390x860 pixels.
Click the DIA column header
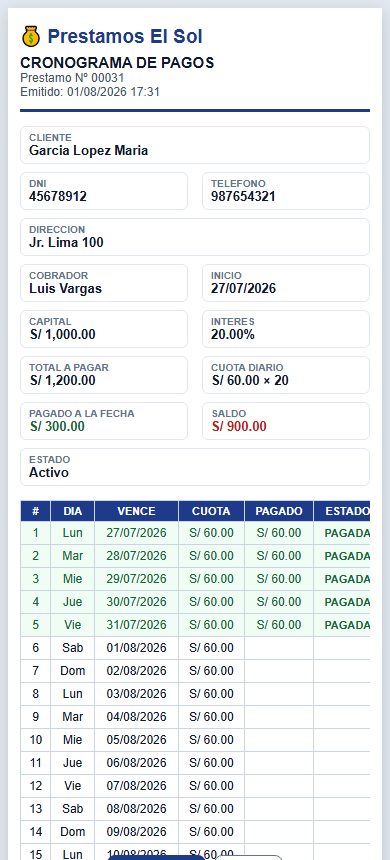pos(72,511)
